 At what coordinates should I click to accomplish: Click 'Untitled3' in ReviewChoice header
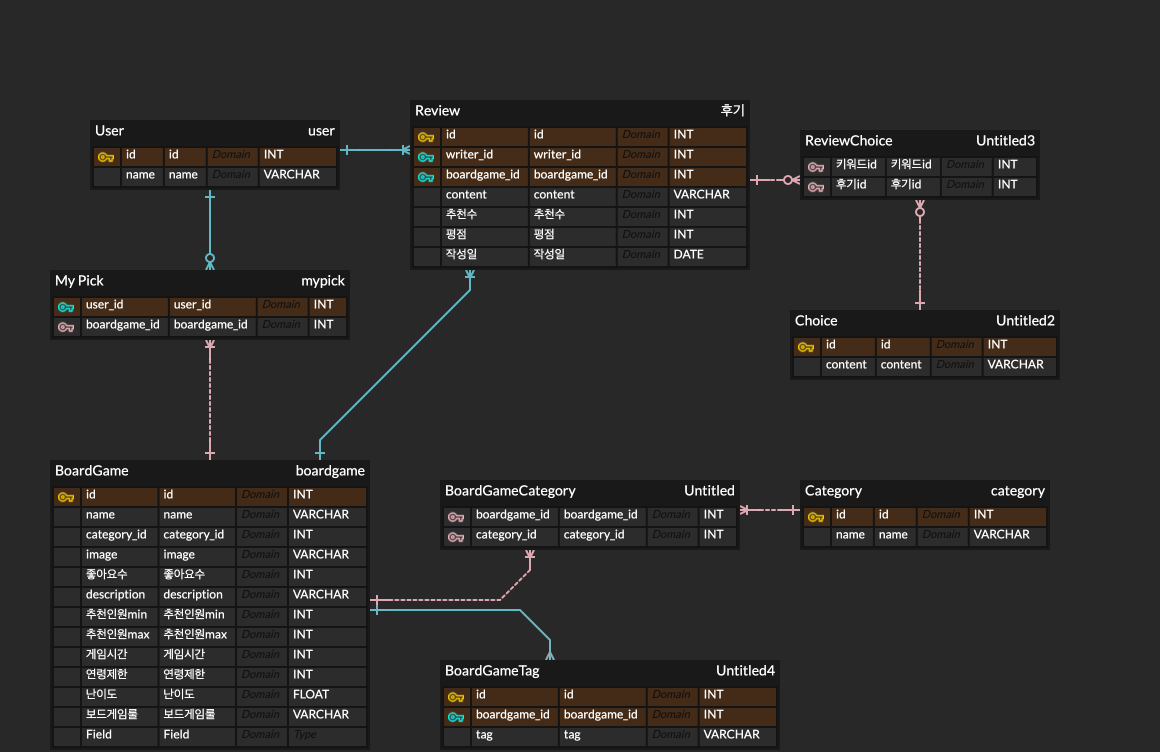pyautogui.click(x=1005, y=141)
